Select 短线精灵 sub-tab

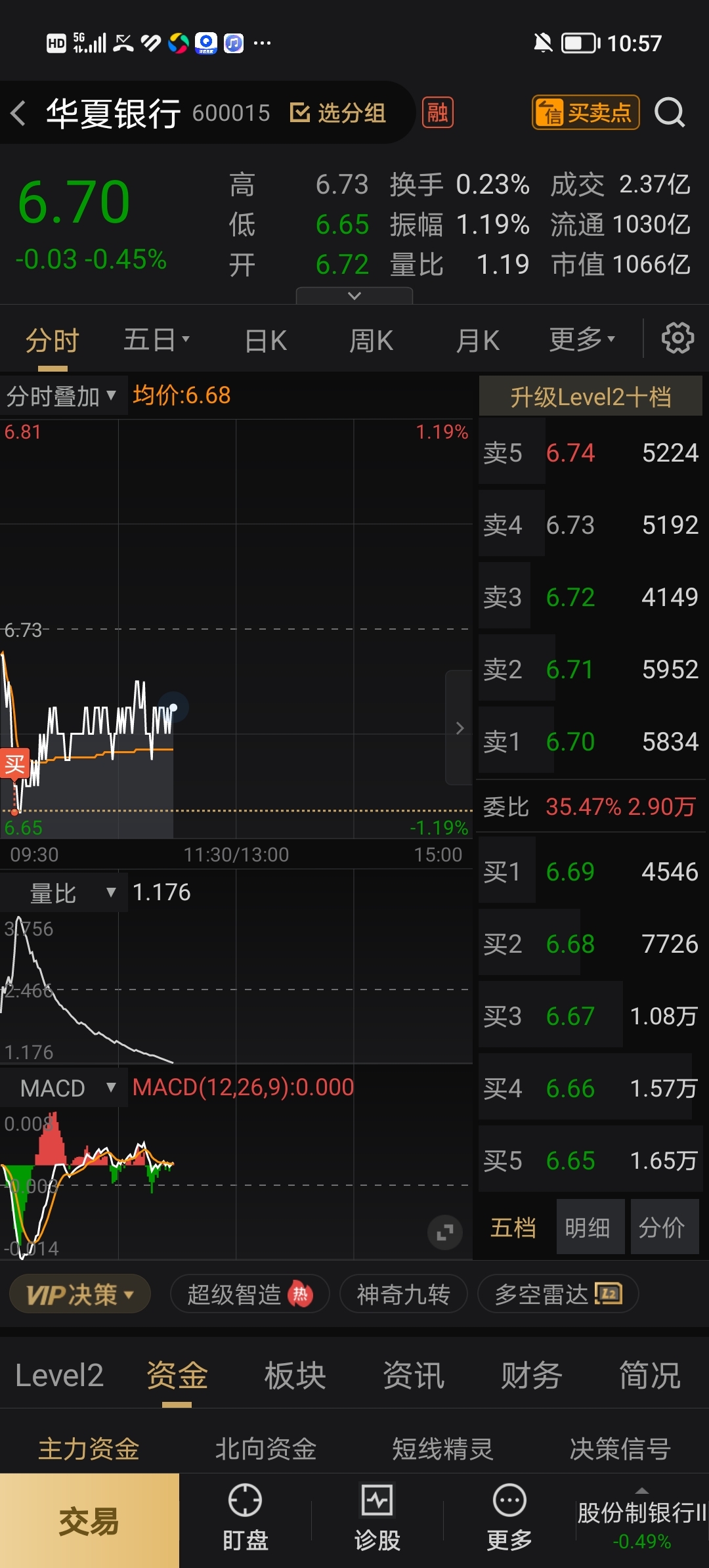coord(443,1448)
